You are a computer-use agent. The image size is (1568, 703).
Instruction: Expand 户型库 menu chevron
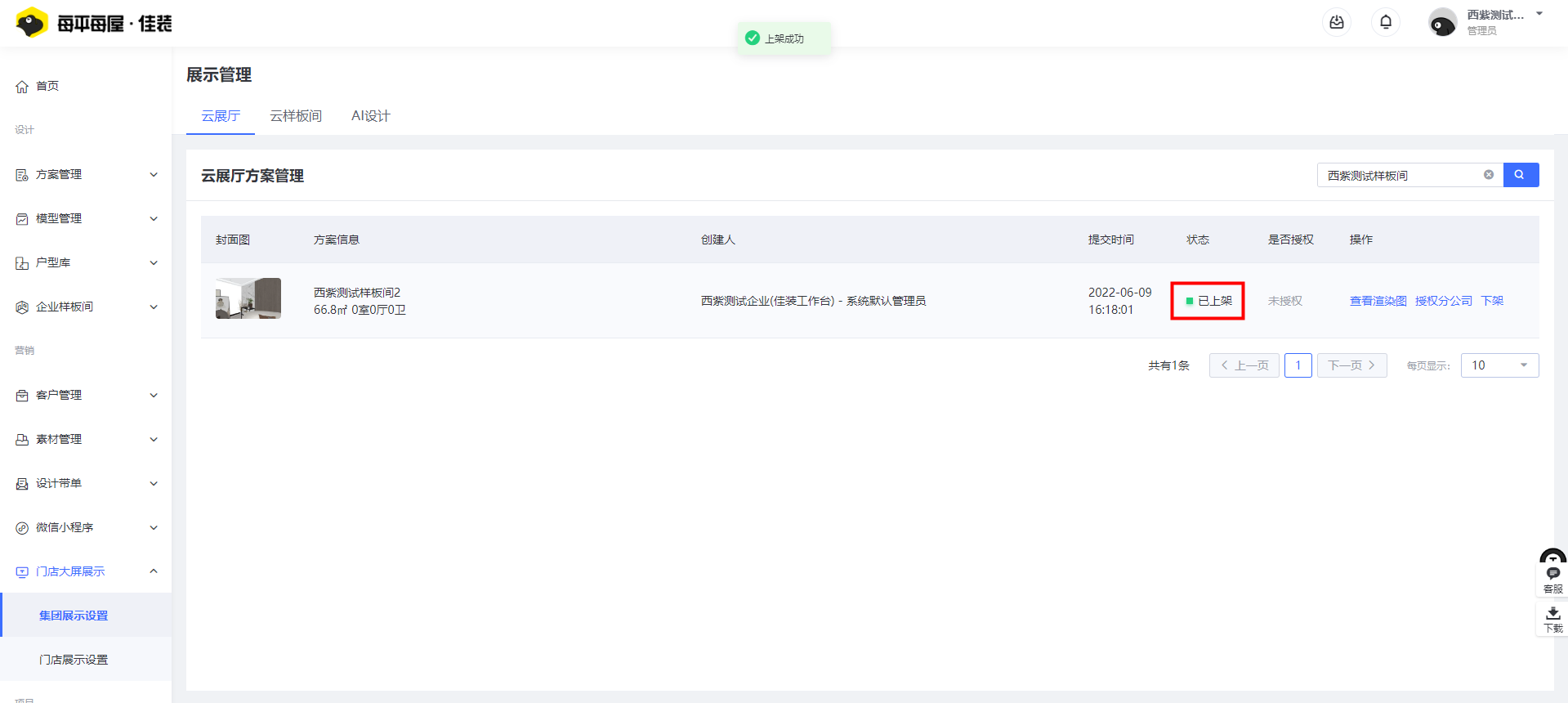click(154, 263)
